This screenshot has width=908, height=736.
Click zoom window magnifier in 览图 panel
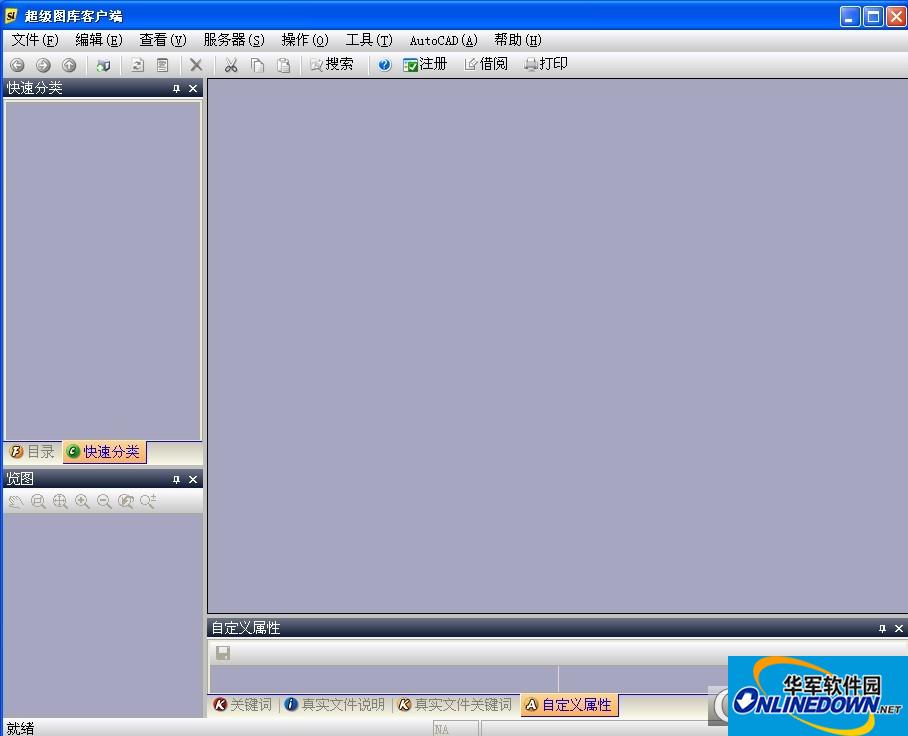click(x=38, y=501)
